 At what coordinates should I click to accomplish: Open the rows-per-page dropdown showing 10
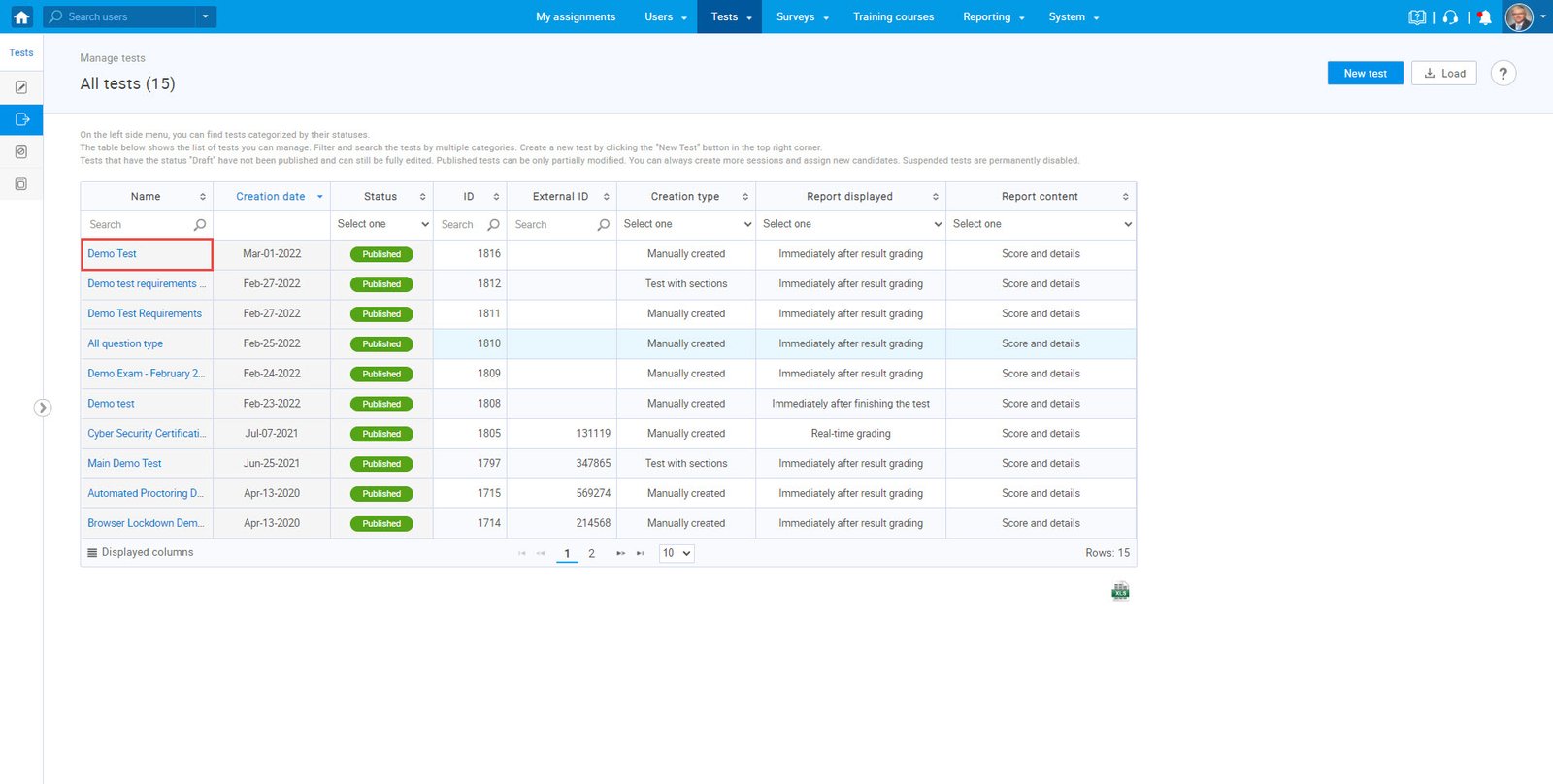[x=677, y=553]
